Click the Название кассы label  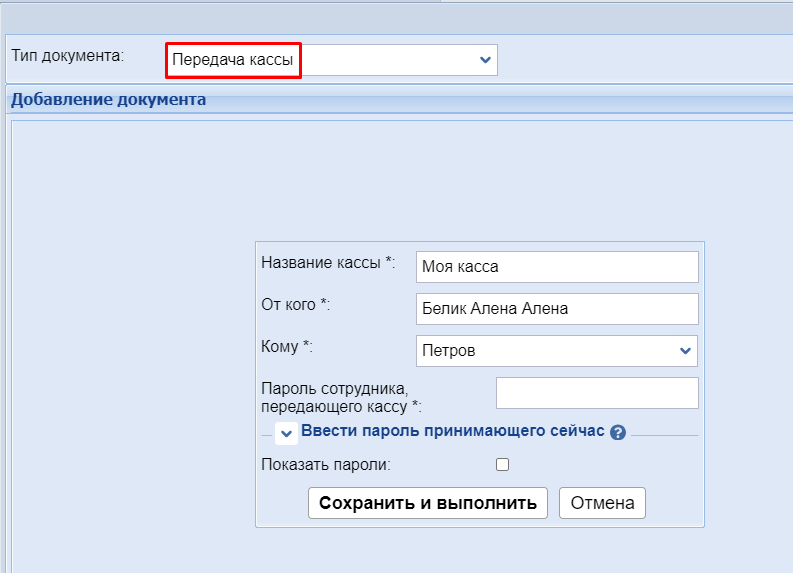(x=328, y=262)
